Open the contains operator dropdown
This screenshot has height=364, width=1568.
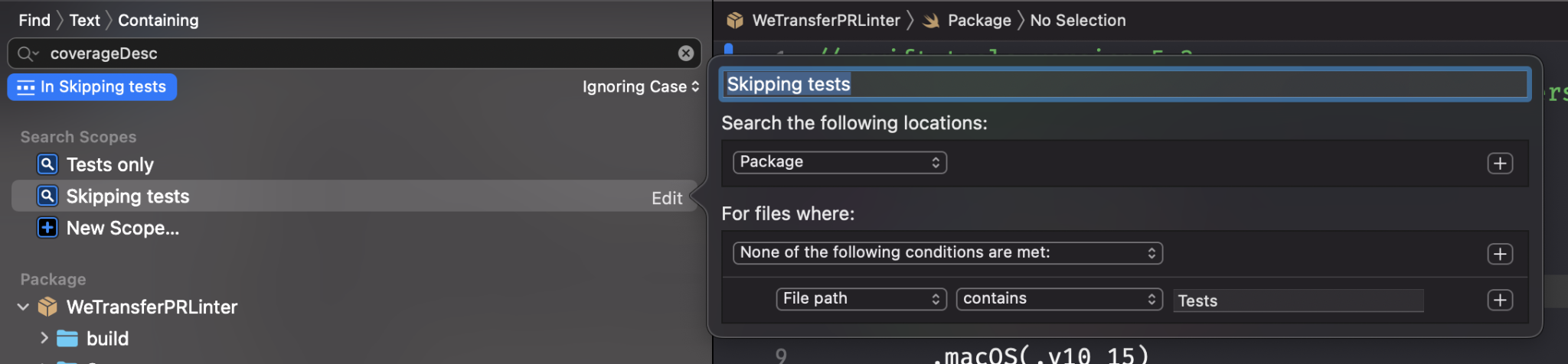1060,299
